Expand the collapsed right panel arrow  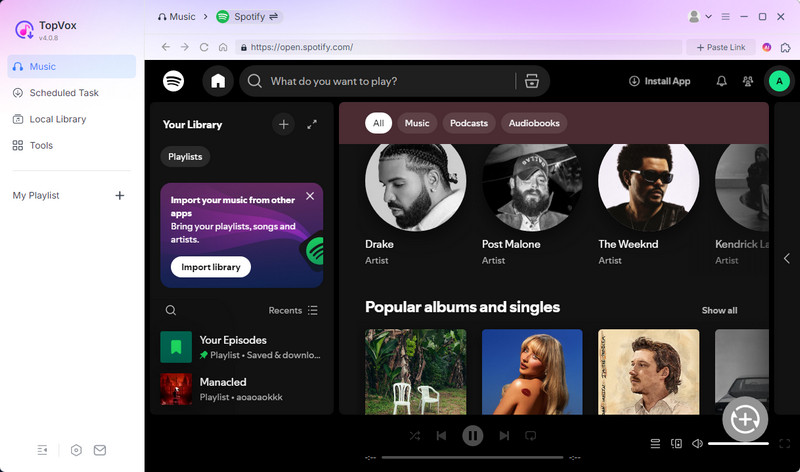point(787,259)
